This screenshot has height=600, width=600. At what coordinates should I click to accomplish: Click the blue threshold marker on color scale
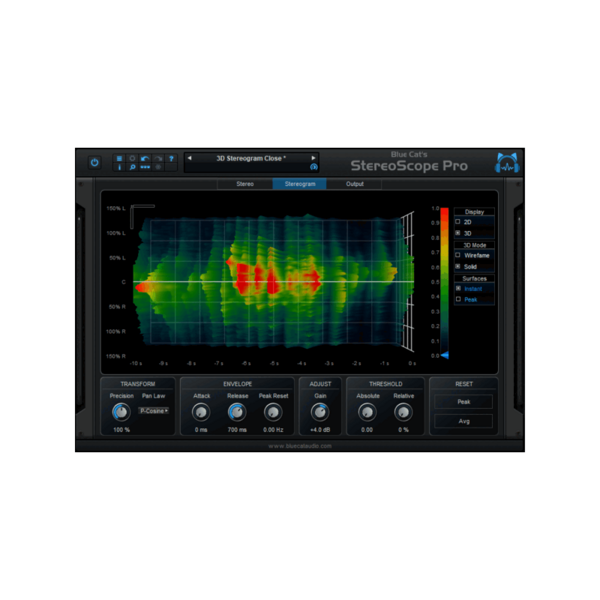(445, 355)
